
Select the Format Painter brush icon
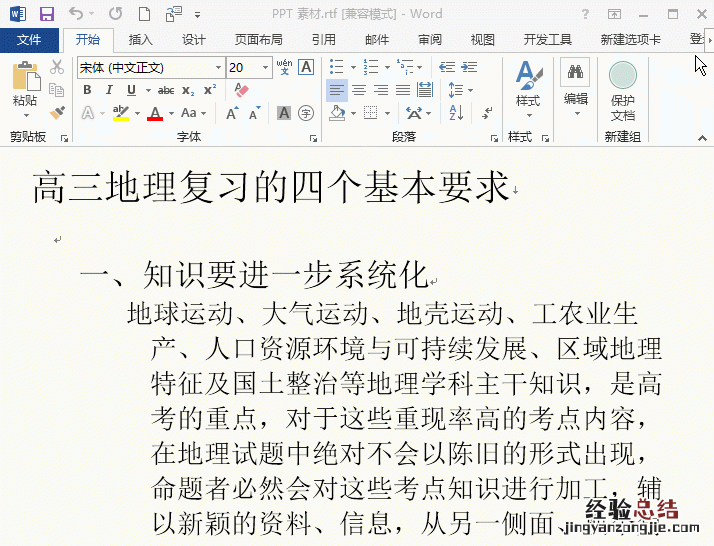[x=57, y=113]
